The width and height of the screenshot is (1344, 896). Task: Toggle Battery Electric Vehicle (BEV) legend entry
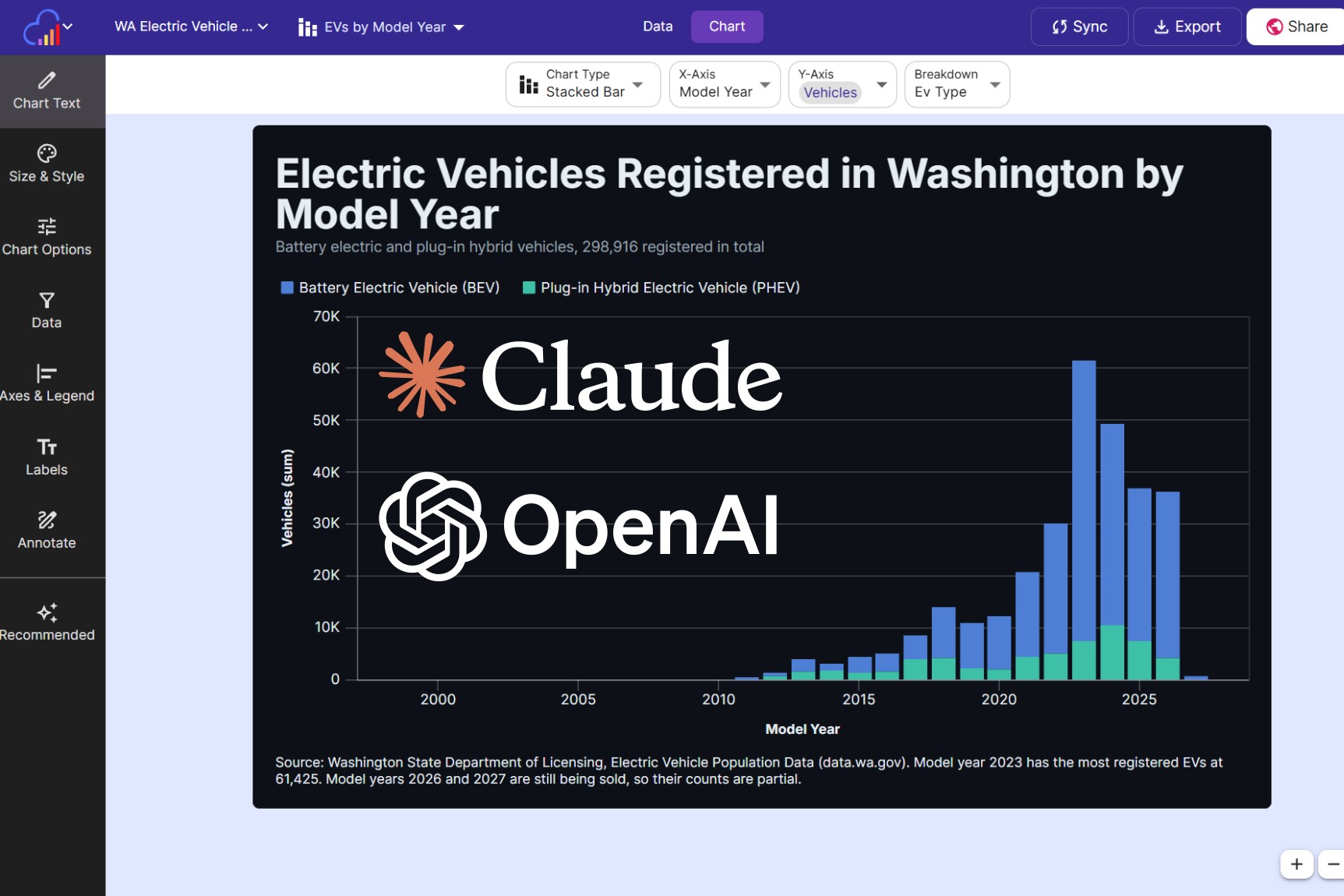390,287
